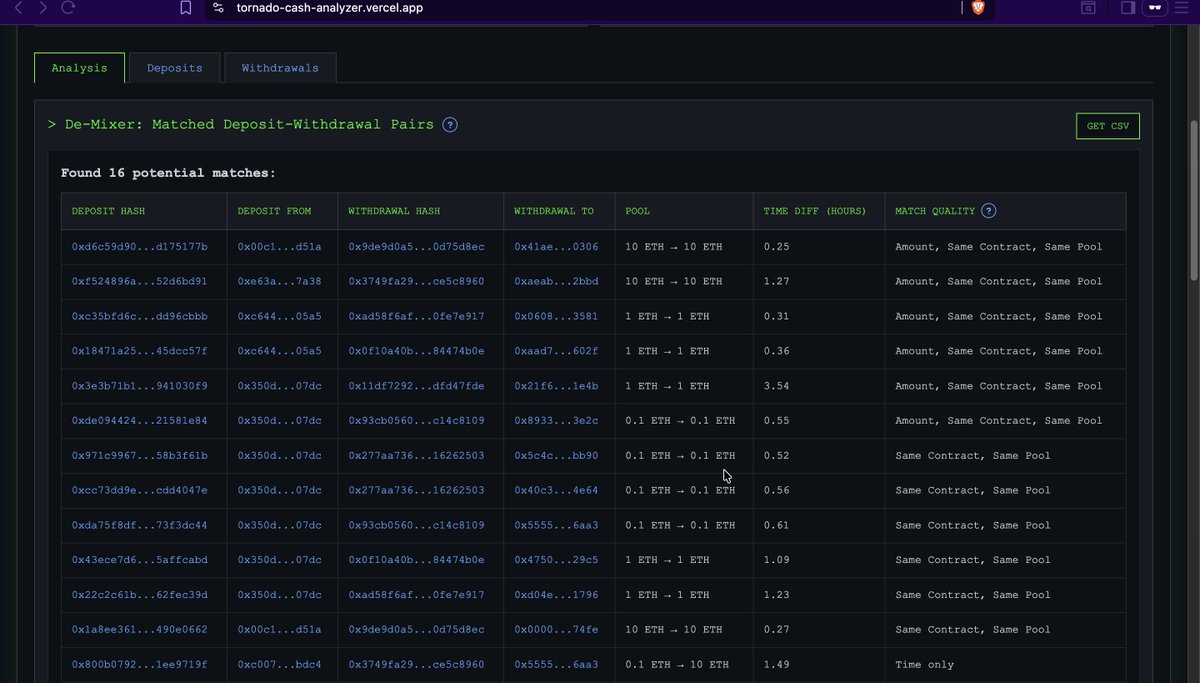Open the glasses icon in the toolbar
The width and height of the screenshot is (1200, 683).
pyautogui.click(x=1157, y=7)
